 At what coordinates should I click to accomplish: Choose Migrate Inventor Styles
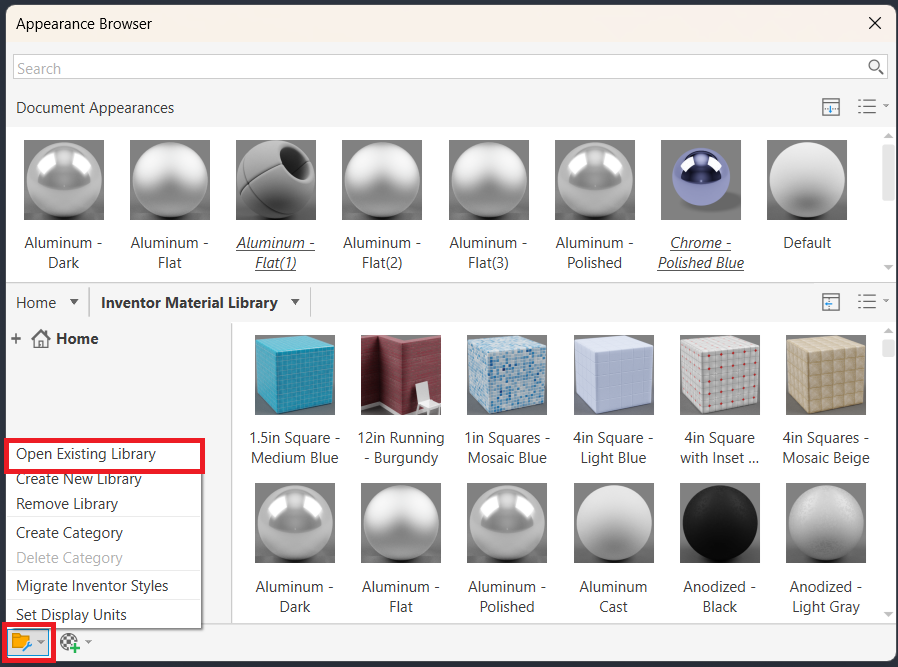pos(104,586)
